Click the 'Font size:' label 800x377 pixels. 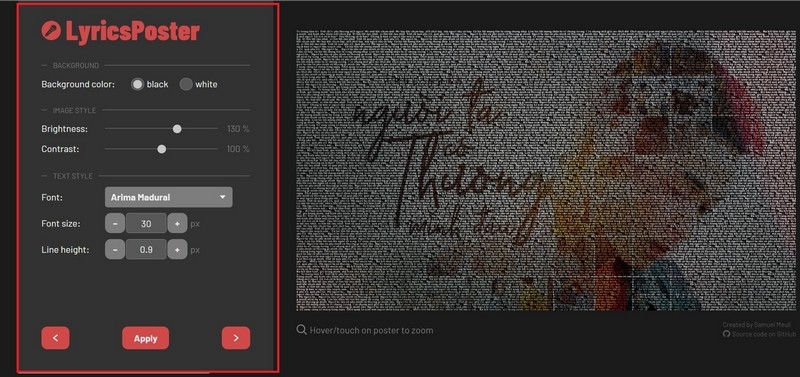[x=61, y=223]
